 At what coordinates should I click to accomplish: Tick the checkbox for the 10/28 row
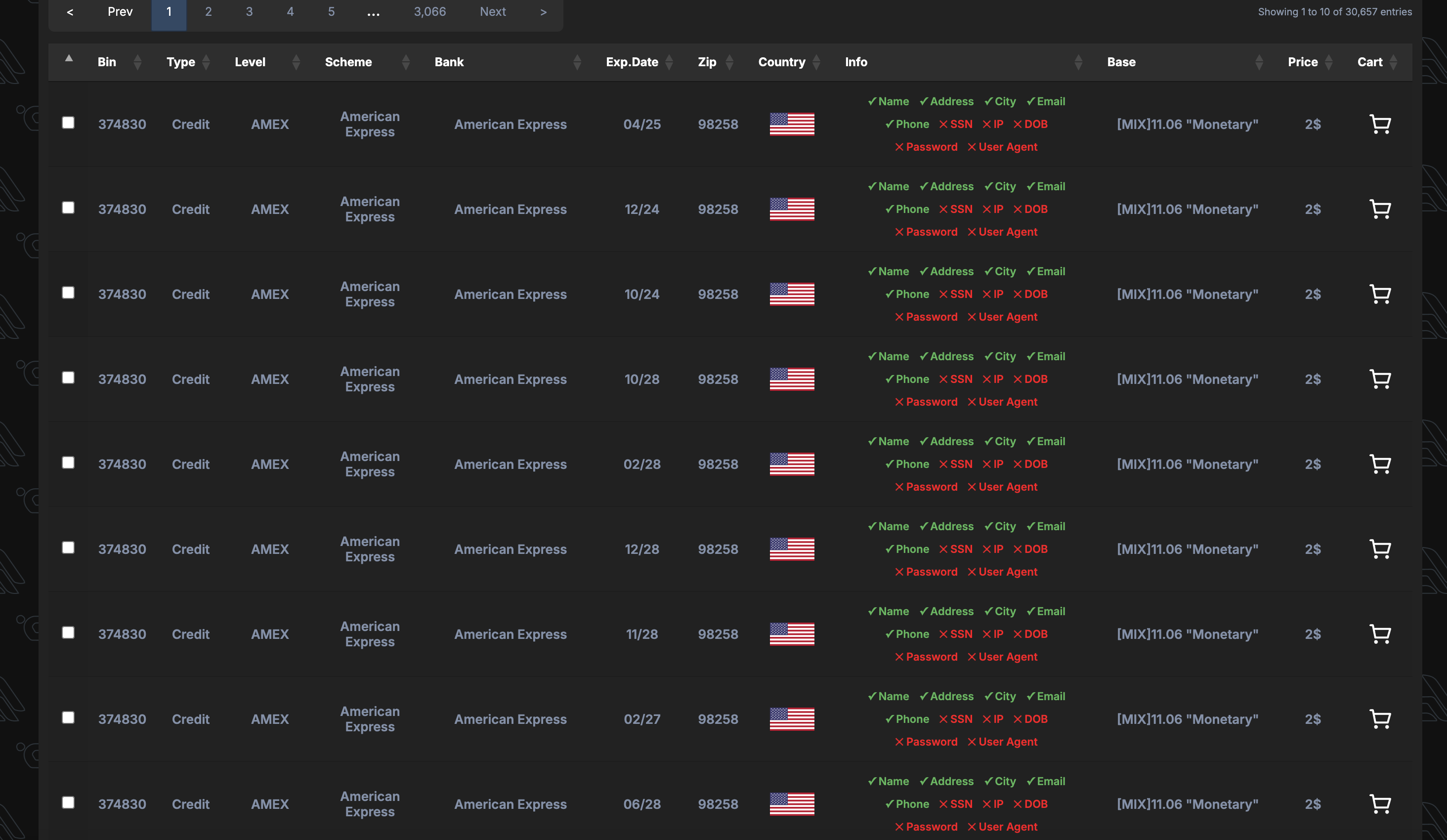[x=68, y=378]
